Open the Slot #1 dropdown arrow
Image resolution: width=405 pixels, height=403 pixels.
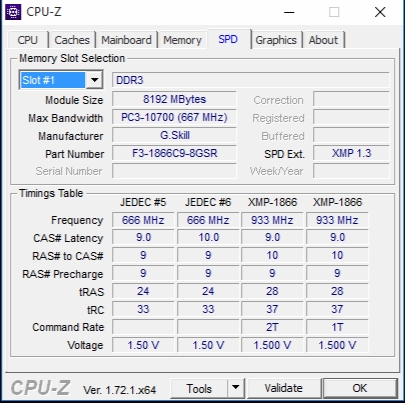pos(94,80)
